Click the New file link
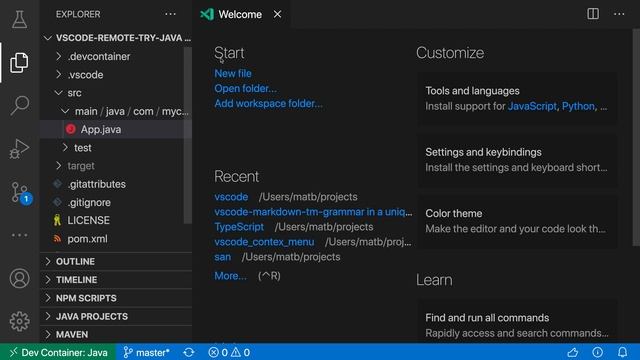The image size is (640, 360). click(233, 73)
